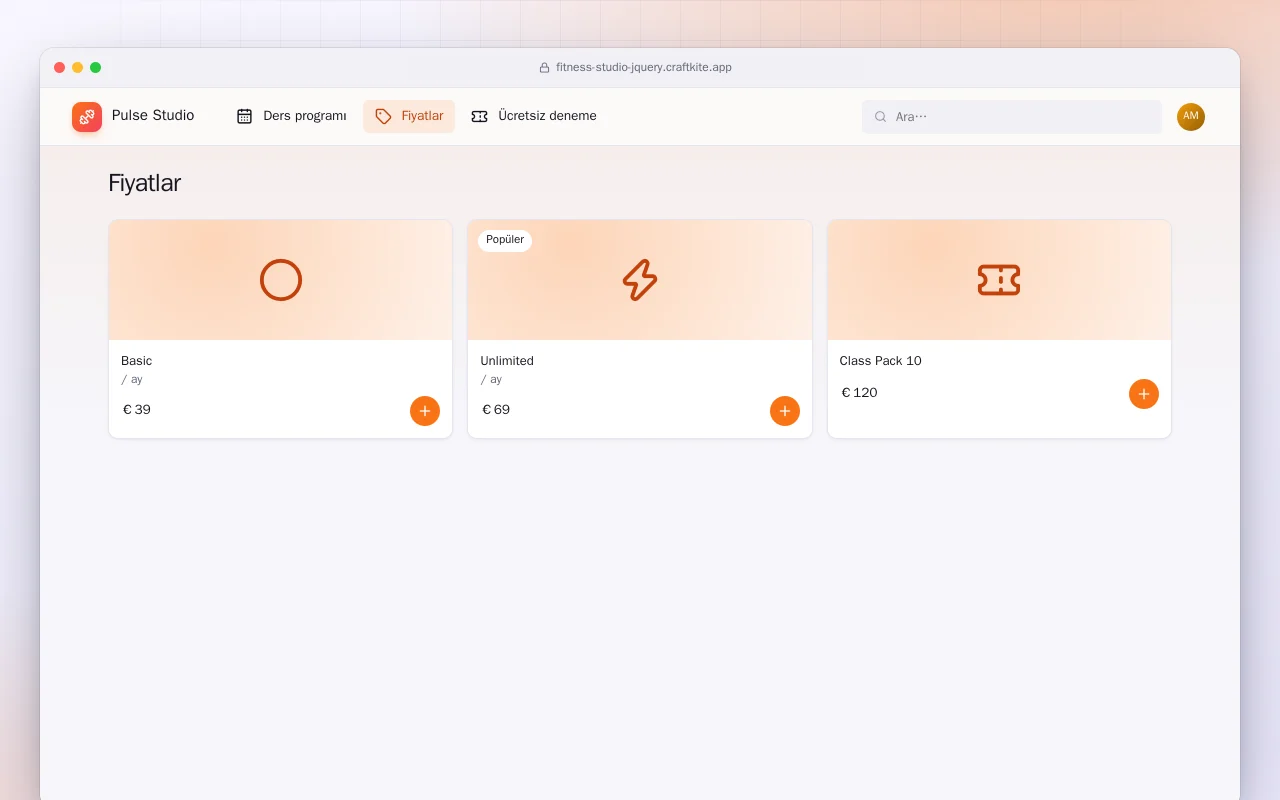Focus the Ara search field
Viewport: 1280px width, 800px height.
coord(1012,117)
